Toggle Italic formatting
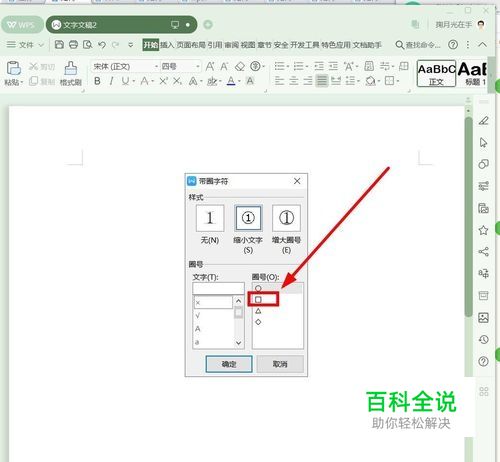The image size is (500, 462). point(111,81)
